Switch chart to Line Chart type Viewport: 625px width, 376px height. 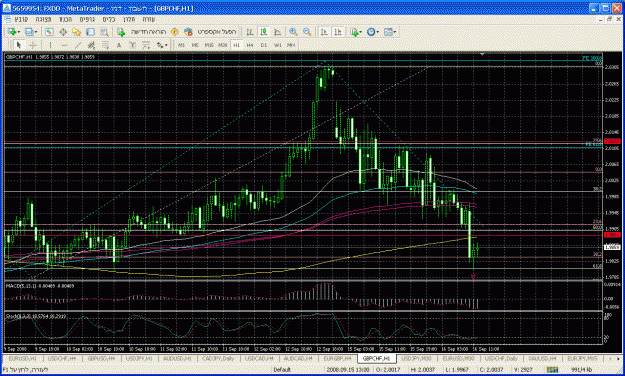[277, 31]
